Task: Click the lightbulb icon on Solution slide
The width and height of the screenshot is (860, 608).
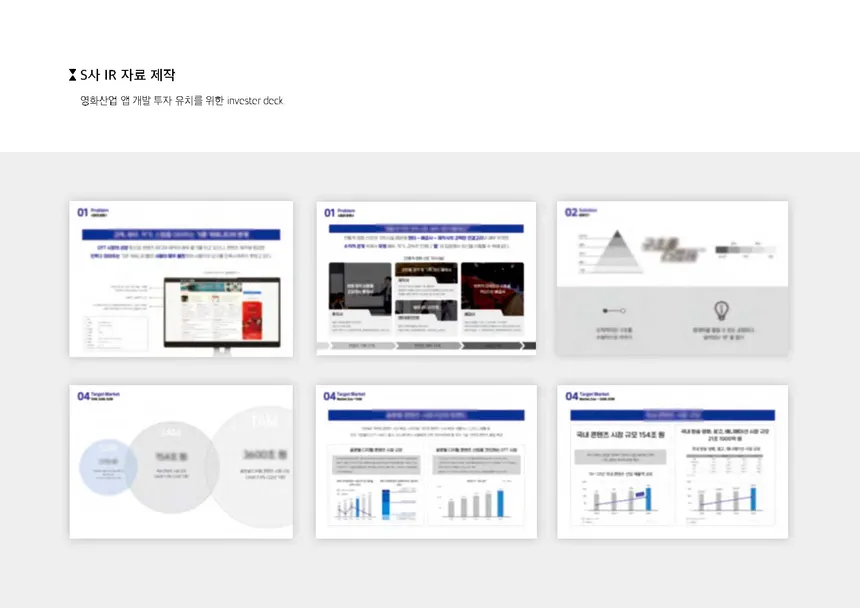Action: point(721,311)
